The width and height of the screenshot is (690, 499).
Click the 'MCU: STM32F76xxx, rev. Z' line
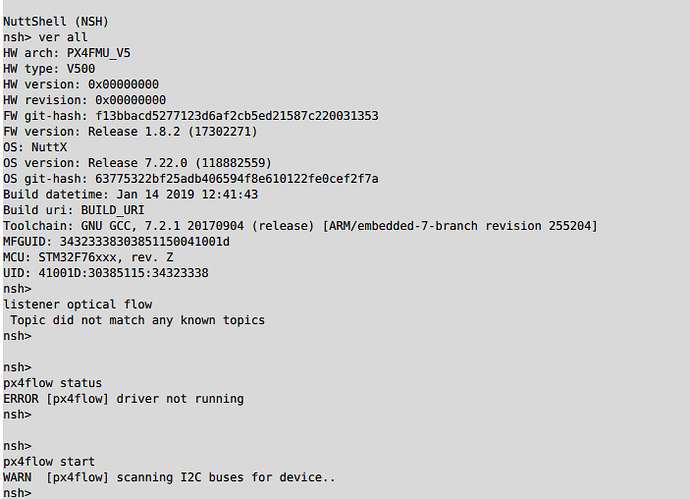88,257
